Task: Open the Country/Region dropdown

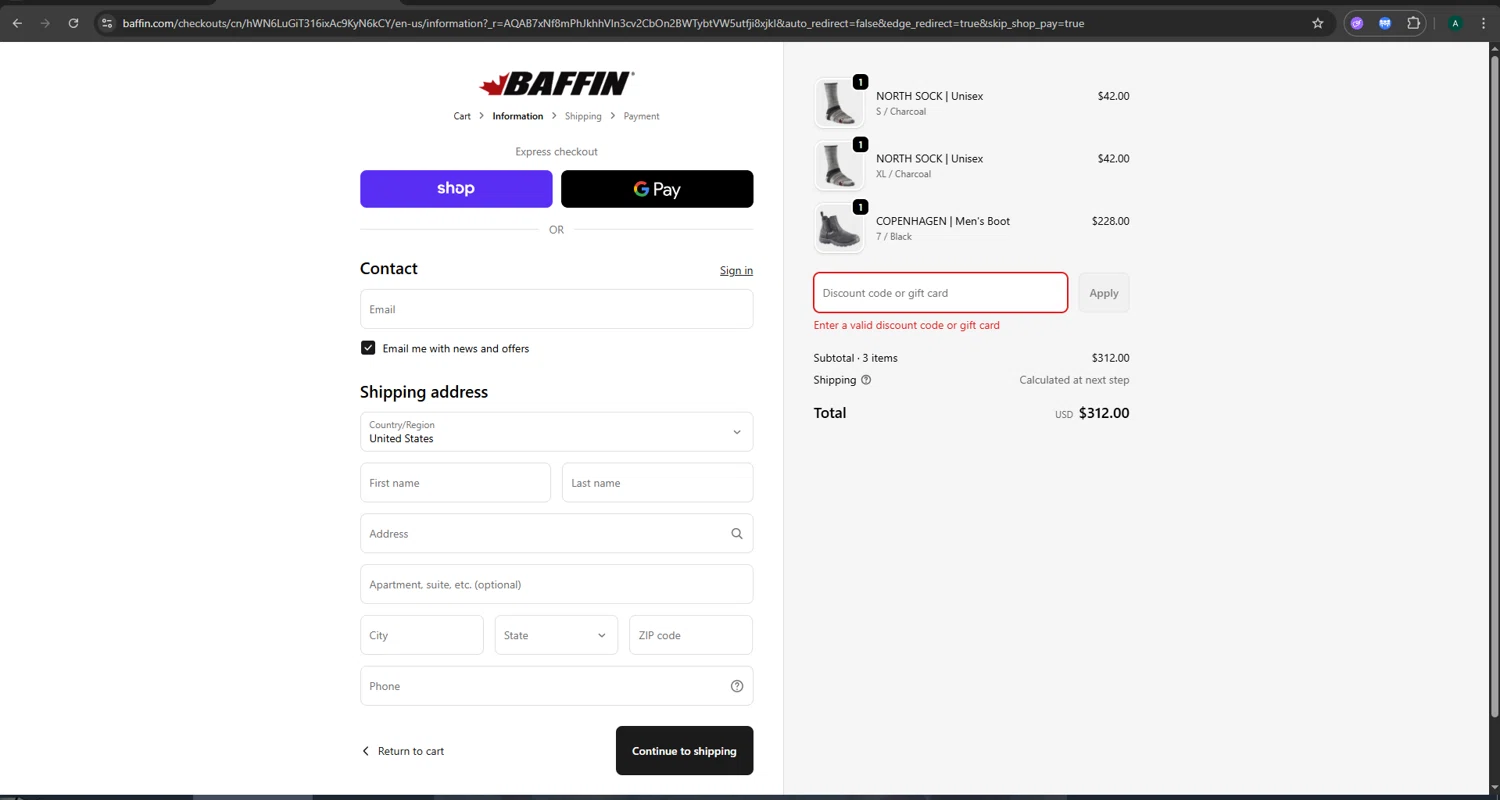Action: 557,432
